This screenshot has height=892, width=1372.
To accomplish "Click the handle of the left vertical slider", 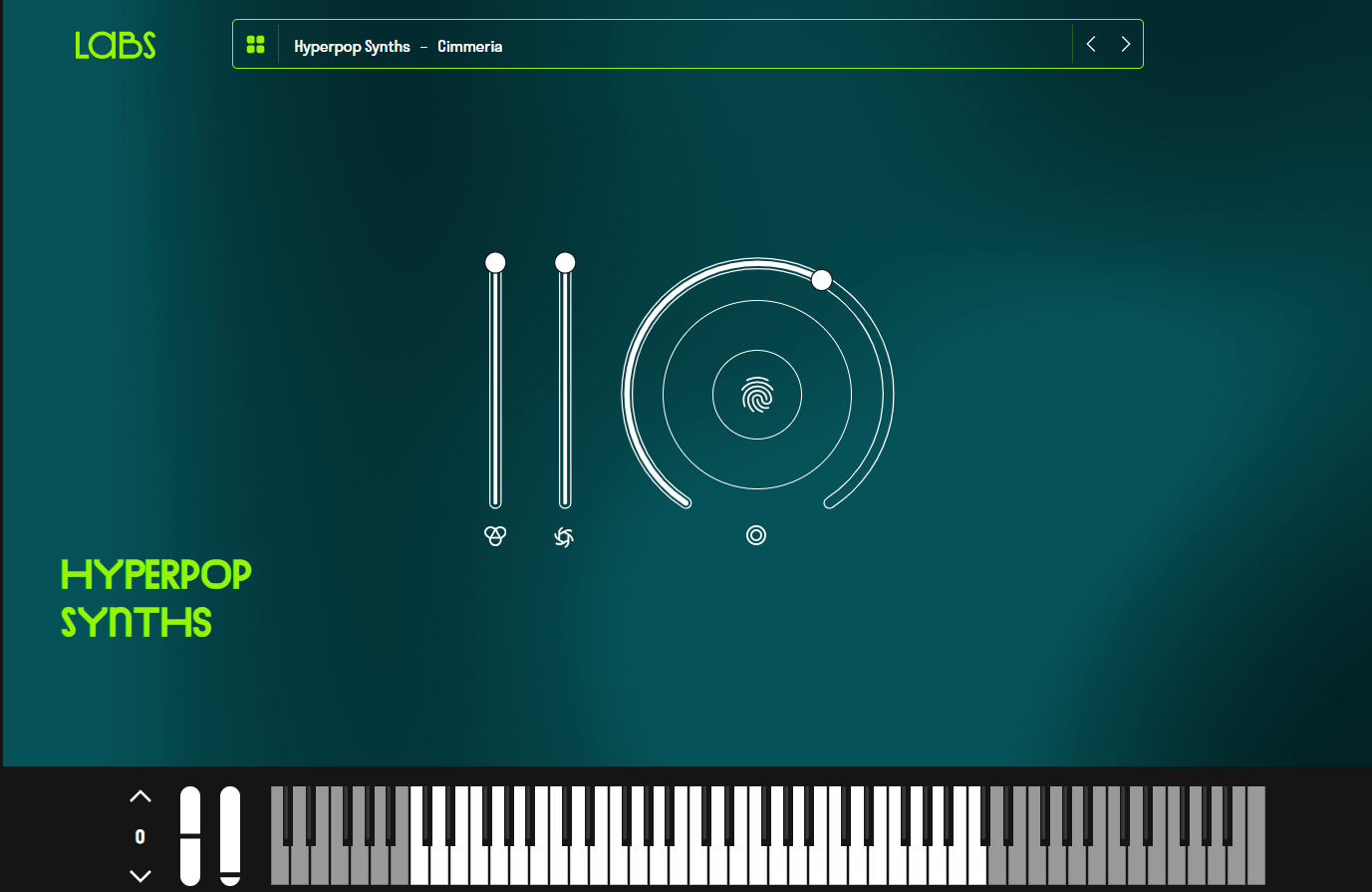I will click(x=495, y=262).
